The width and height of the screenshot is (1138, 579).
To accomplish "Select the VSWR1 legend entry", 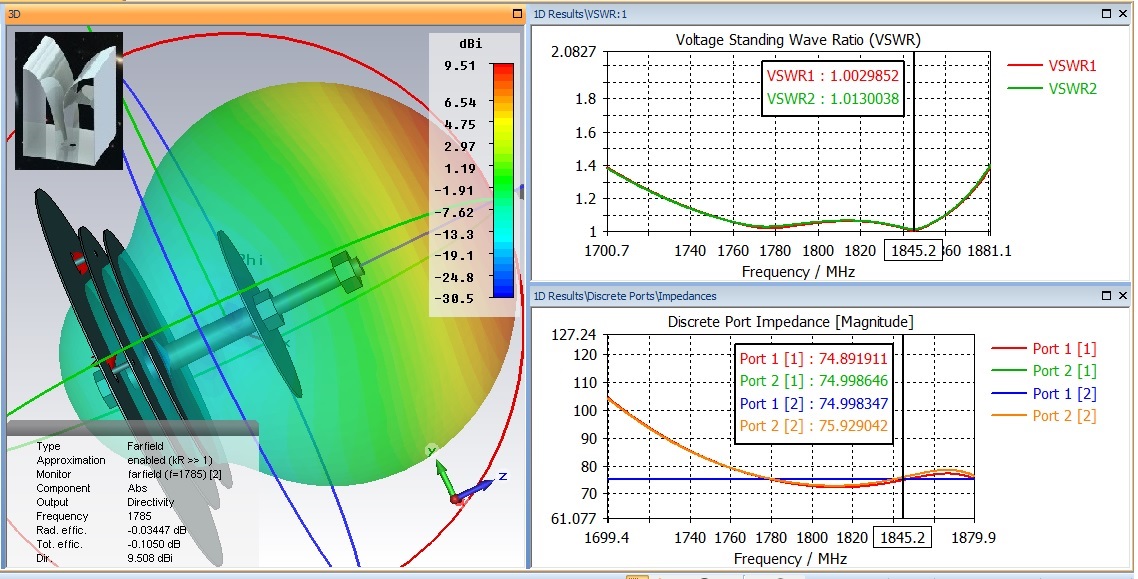I will [1052, 65].
